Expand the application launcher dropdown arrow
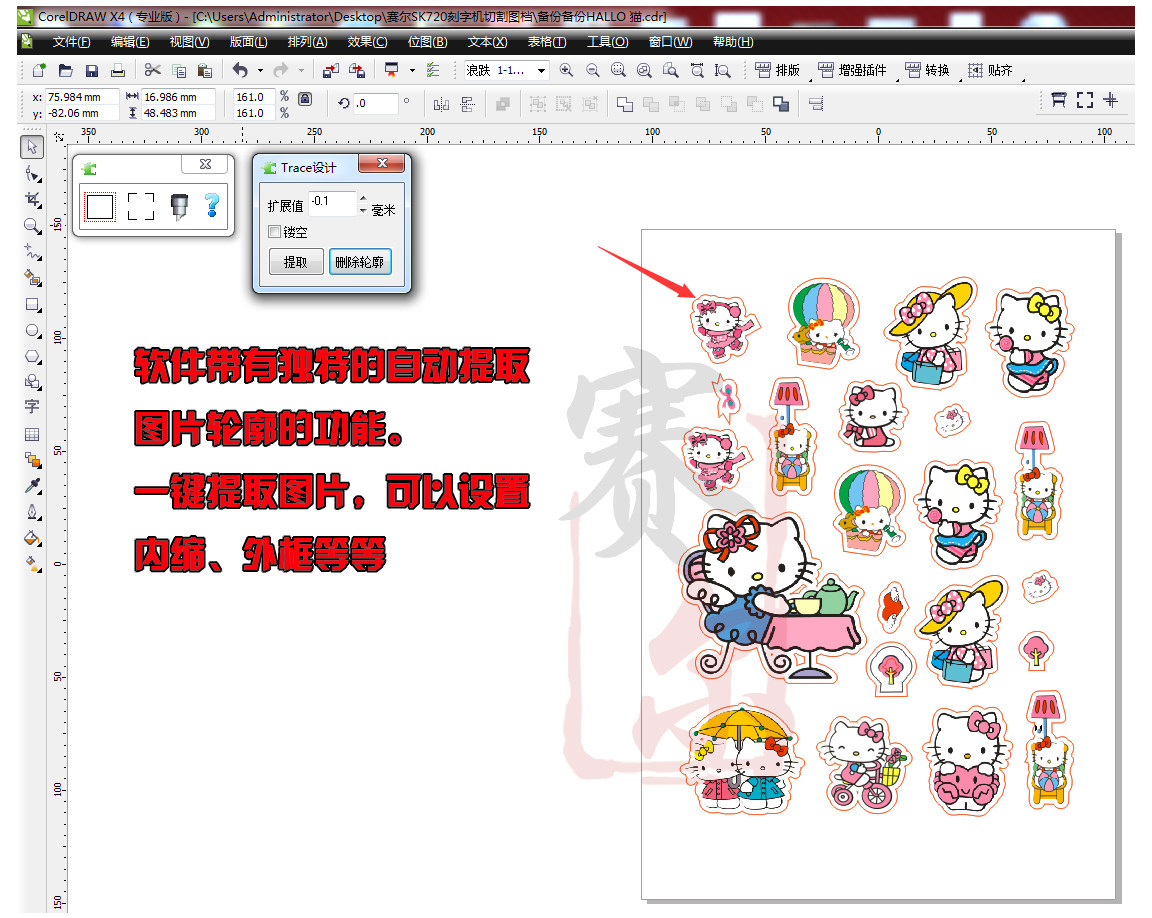Image resolution: width=1152 pixels, height=918 pixels. (412, 71)
